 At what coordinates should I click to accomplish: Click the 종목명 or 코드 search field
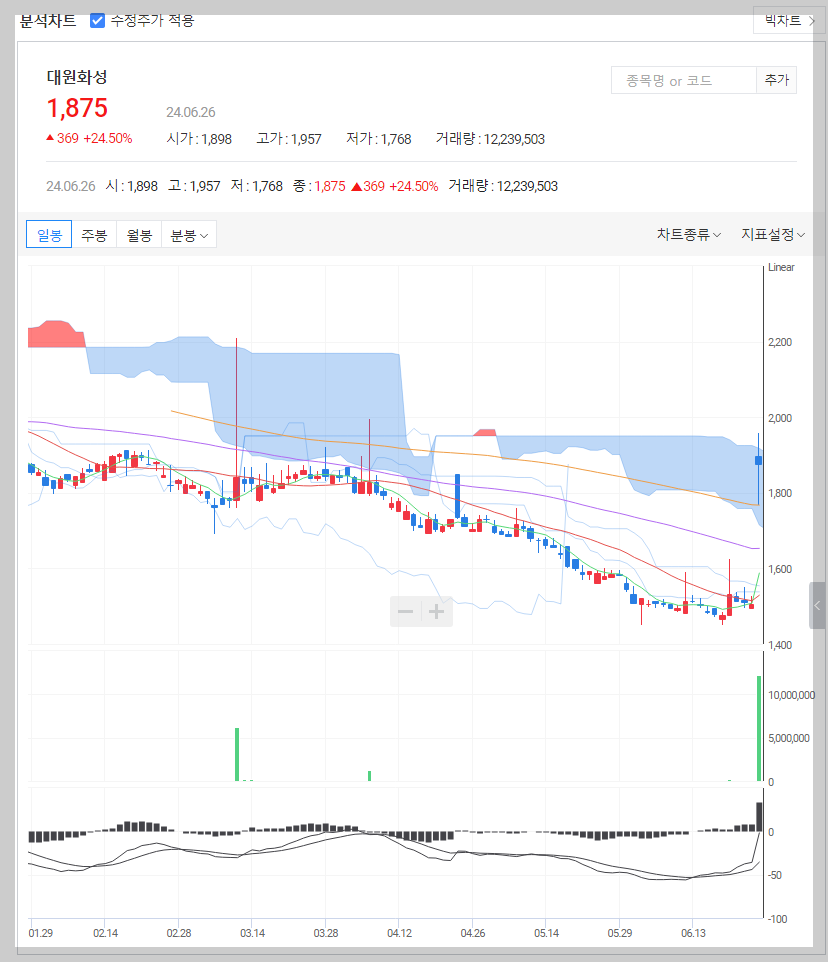pyautogui.click(x=683, y=80)
